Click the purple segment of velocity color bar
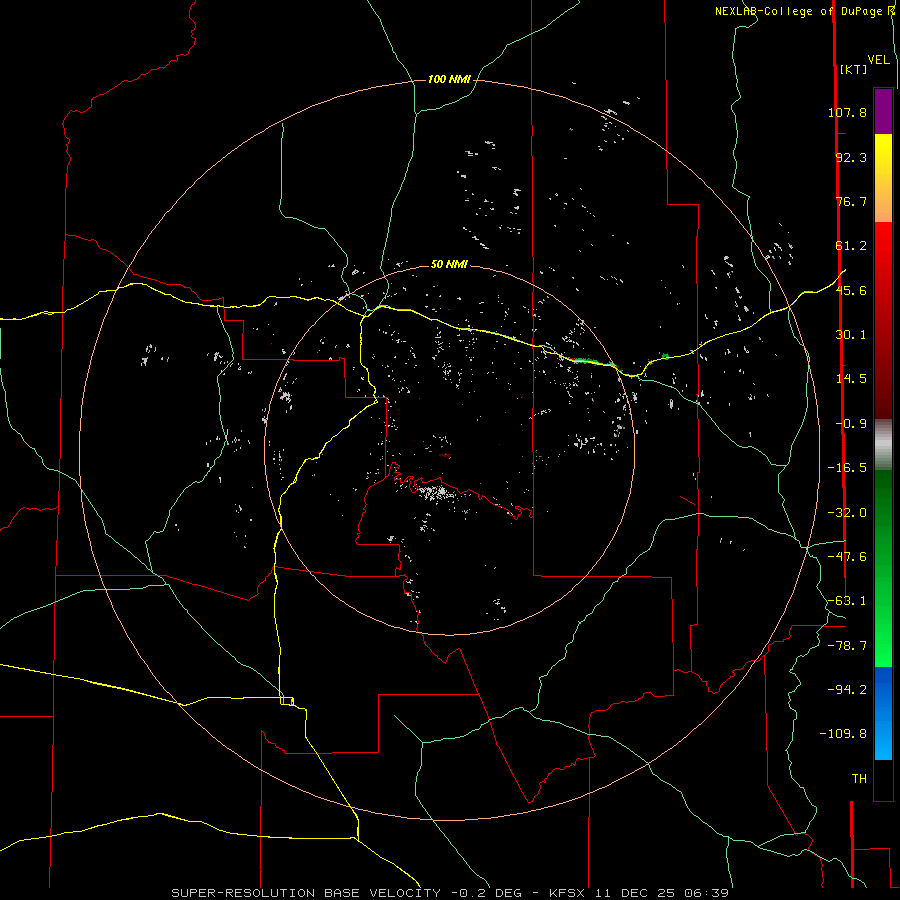This screenshot has height=900, width=900. pyautogui.click(x=883, y=111)
